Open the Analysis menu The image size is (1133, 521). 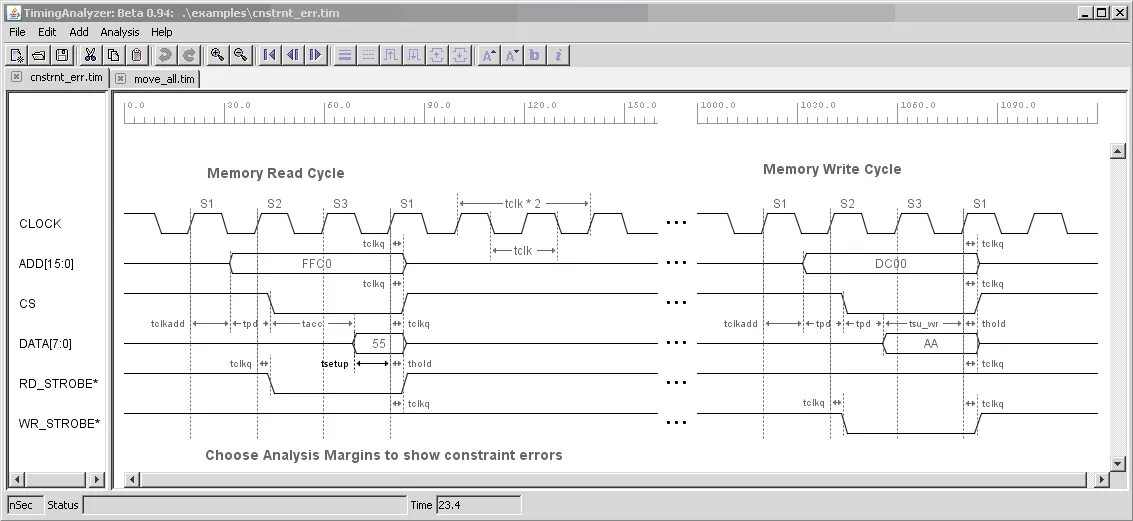point(120,32)
